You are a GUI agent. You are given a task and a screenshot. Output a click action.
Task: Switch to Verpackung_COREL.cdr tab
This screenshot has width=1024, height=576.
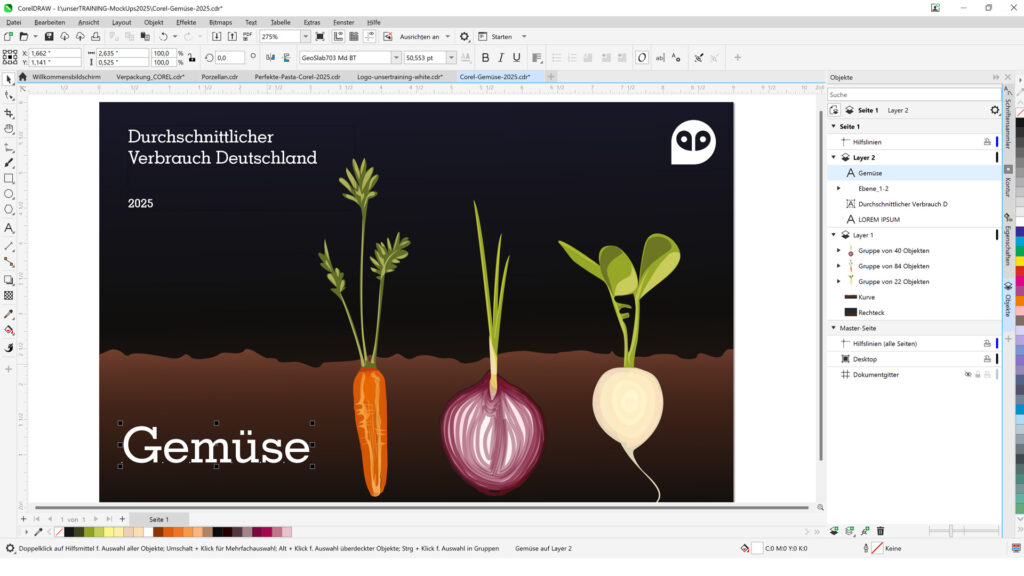150,76
